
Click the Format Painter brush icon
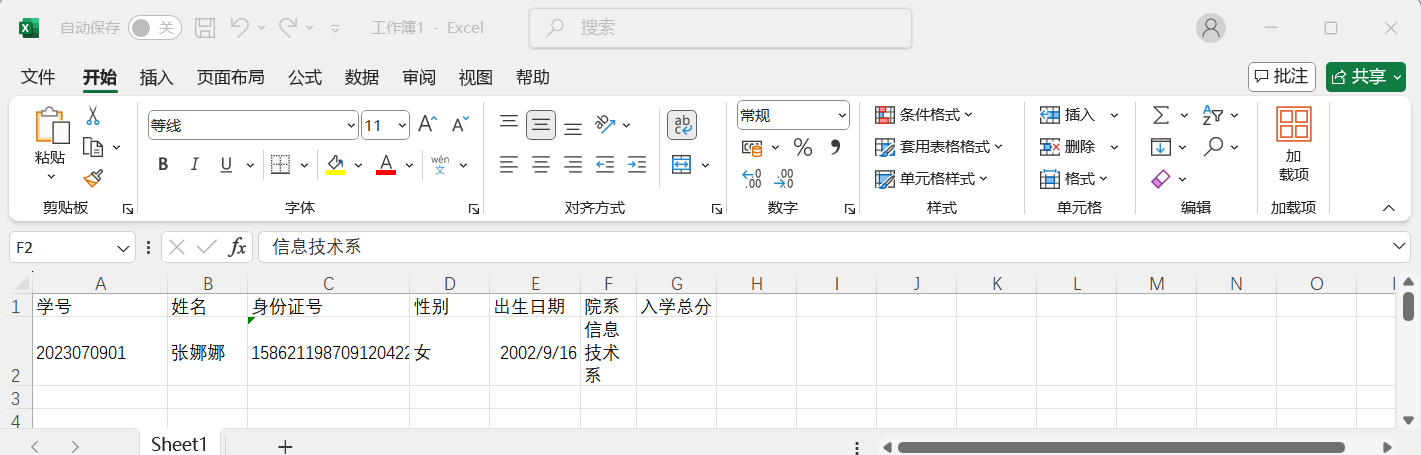(x=93, y=178)
